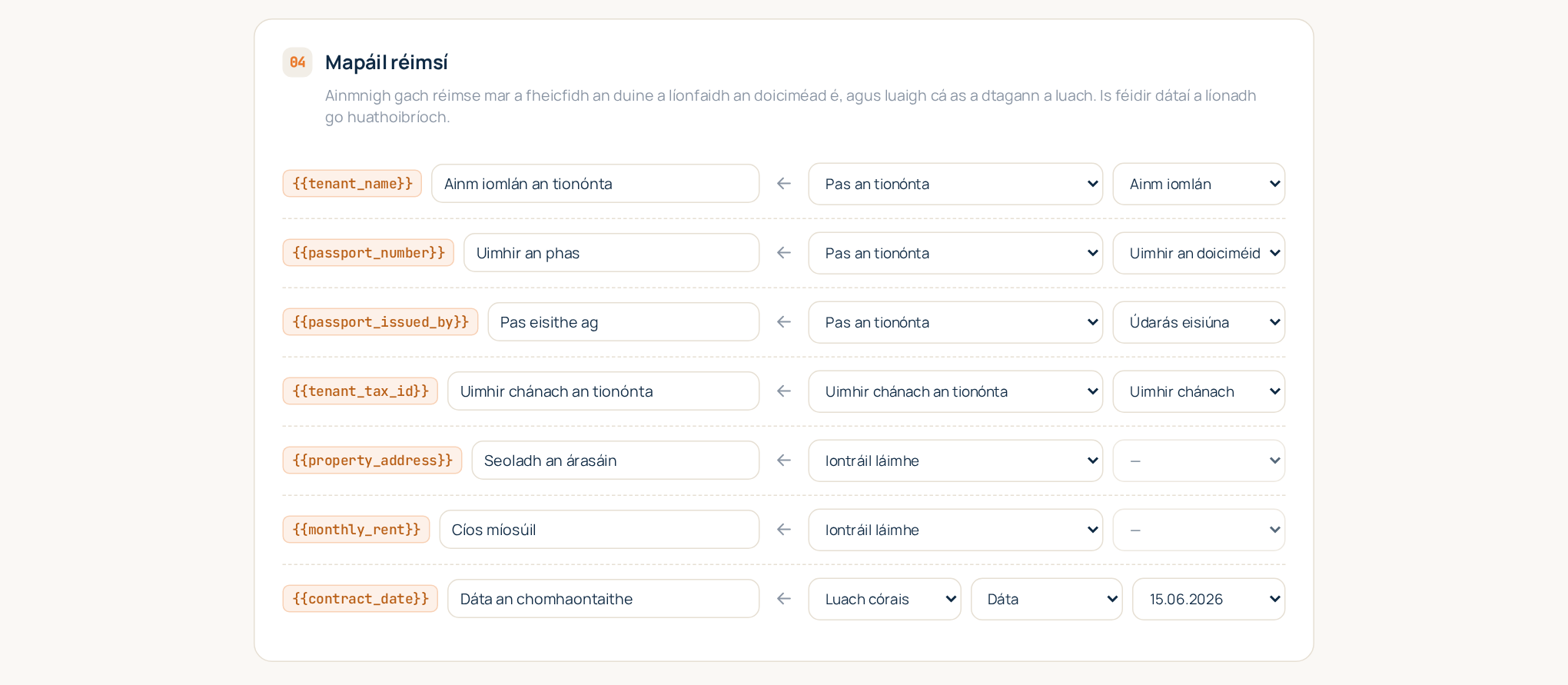Edit the 'Ainm iomlán an tionónta' label field

click(x=596, y=184)
